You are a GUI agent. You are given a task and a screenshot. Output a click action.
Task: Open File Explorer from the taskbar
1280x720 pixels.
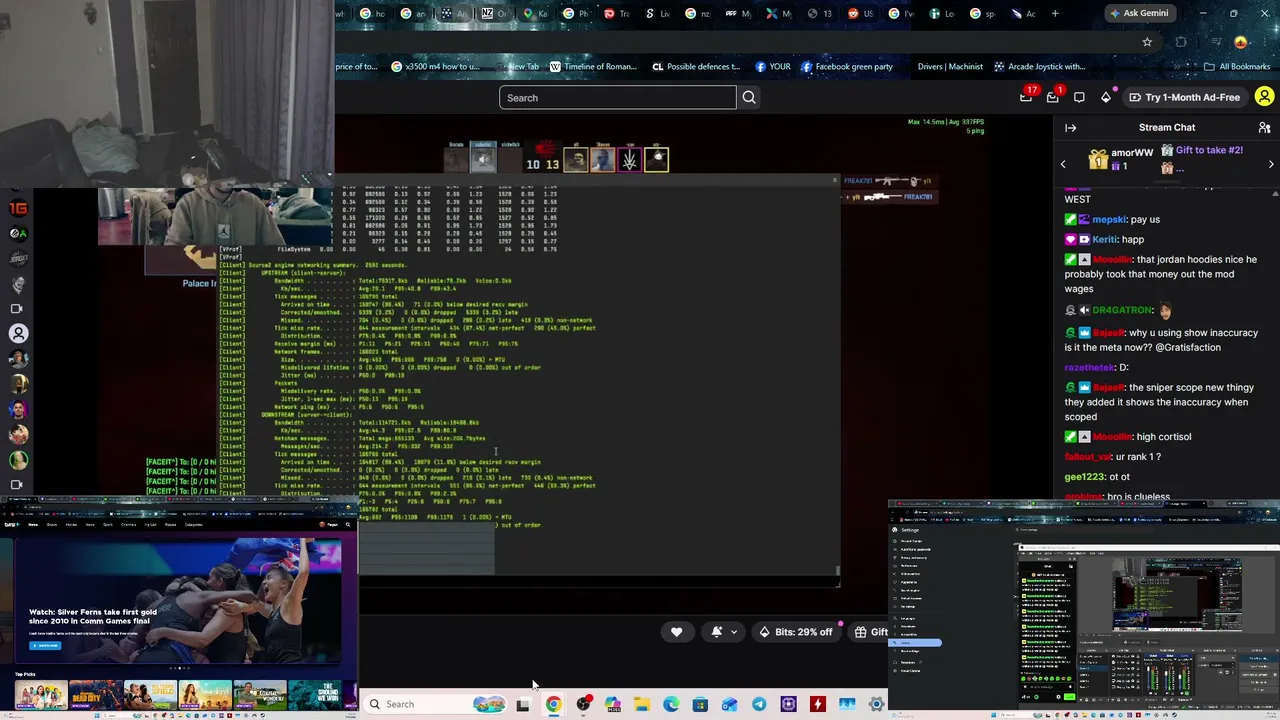pyautogui.click(x=641, y=704)
